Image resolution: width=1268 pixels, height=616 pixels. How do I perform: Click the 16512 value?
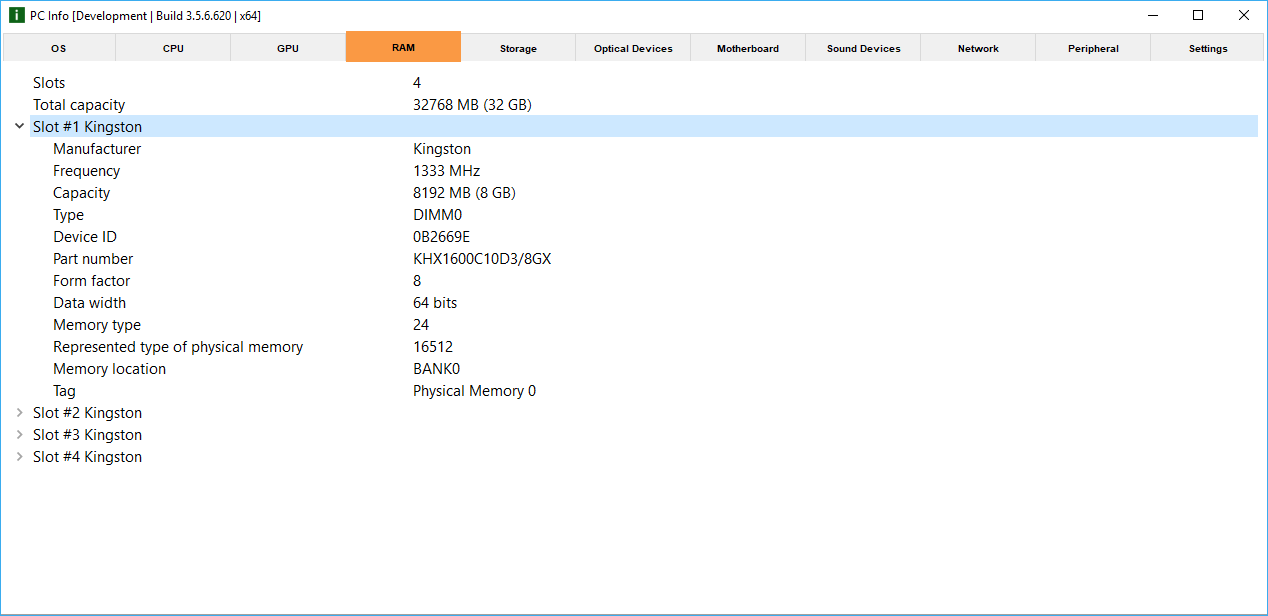tap(433, 347)
